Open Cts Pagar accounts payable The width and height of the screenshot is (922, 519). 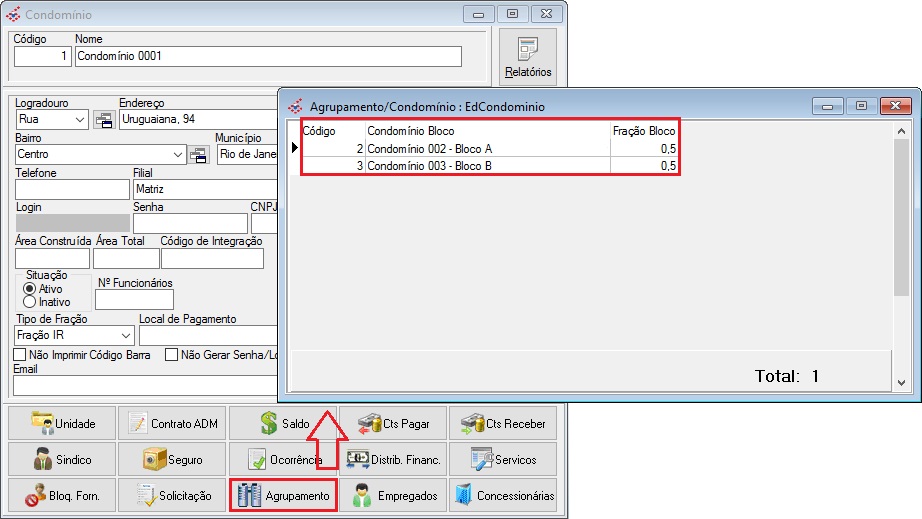[392, 423]
